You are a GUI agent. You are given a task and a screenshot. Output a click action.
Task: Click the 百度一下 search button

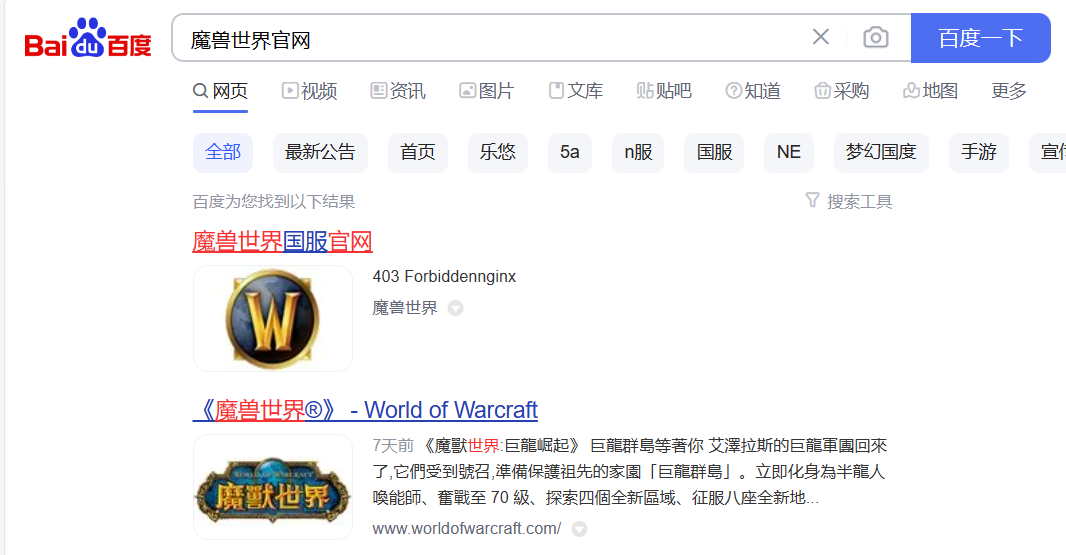(980, 38)
